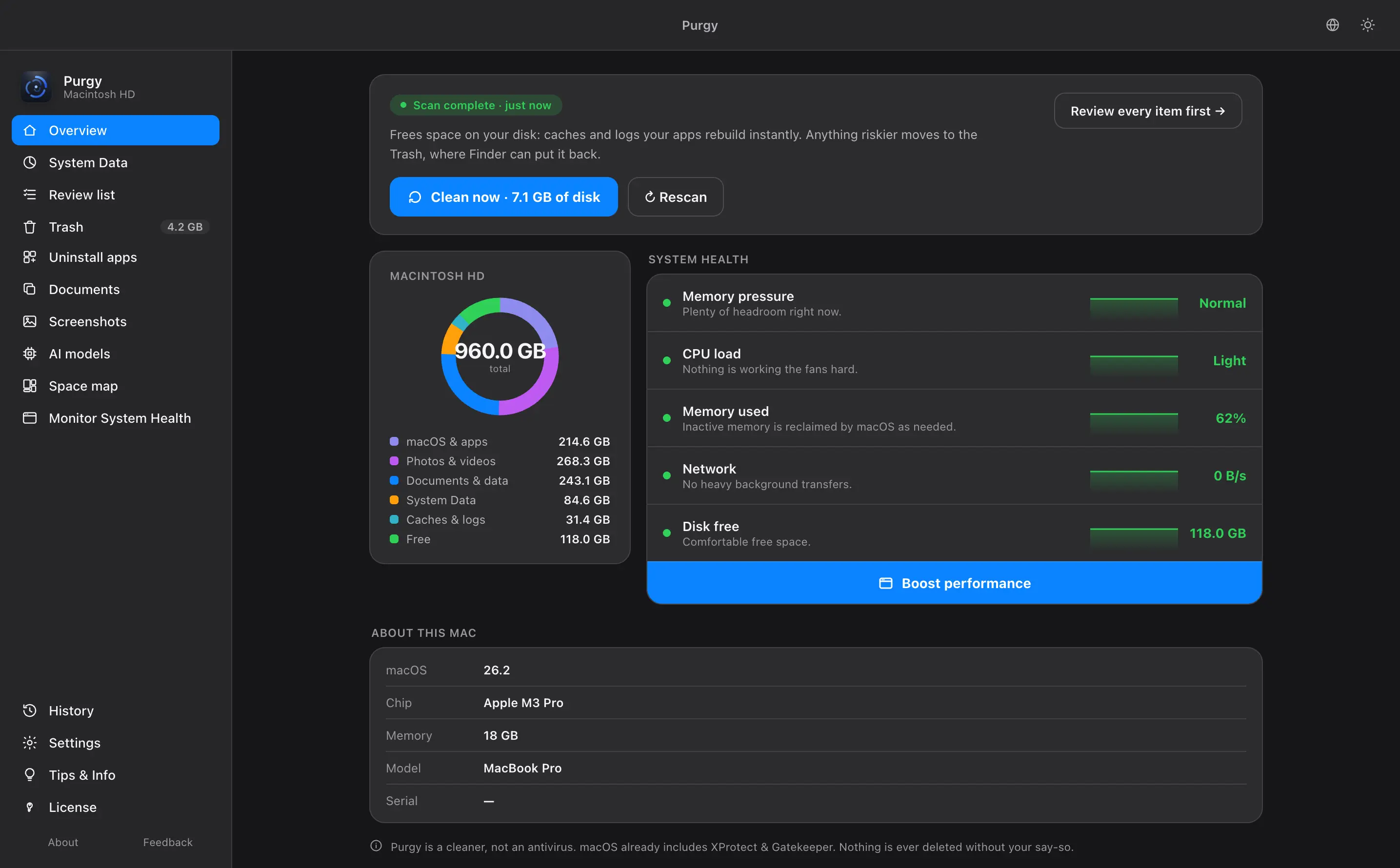The height and width of the screenshot is (868, 1400).
Task: Click the Monitor System Health icon
Action: pos(30,418)
